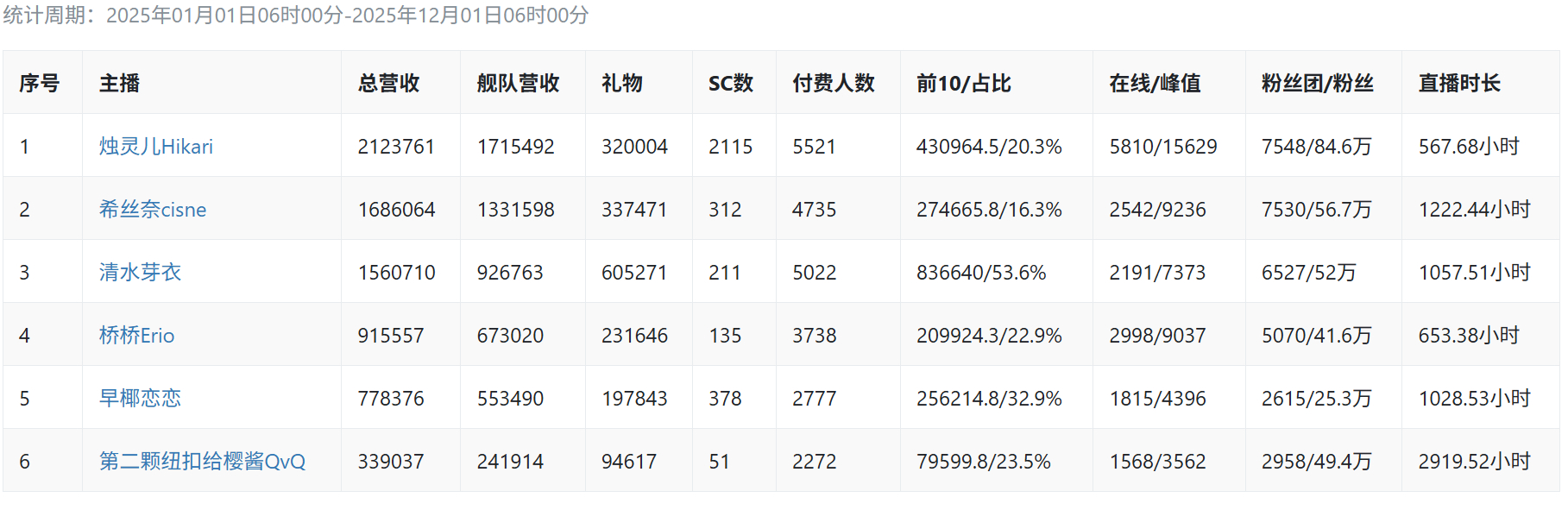The image size is (1568, 510).
Task: Select the 早椰恋恋 streamer link
Action: [140, 399]
